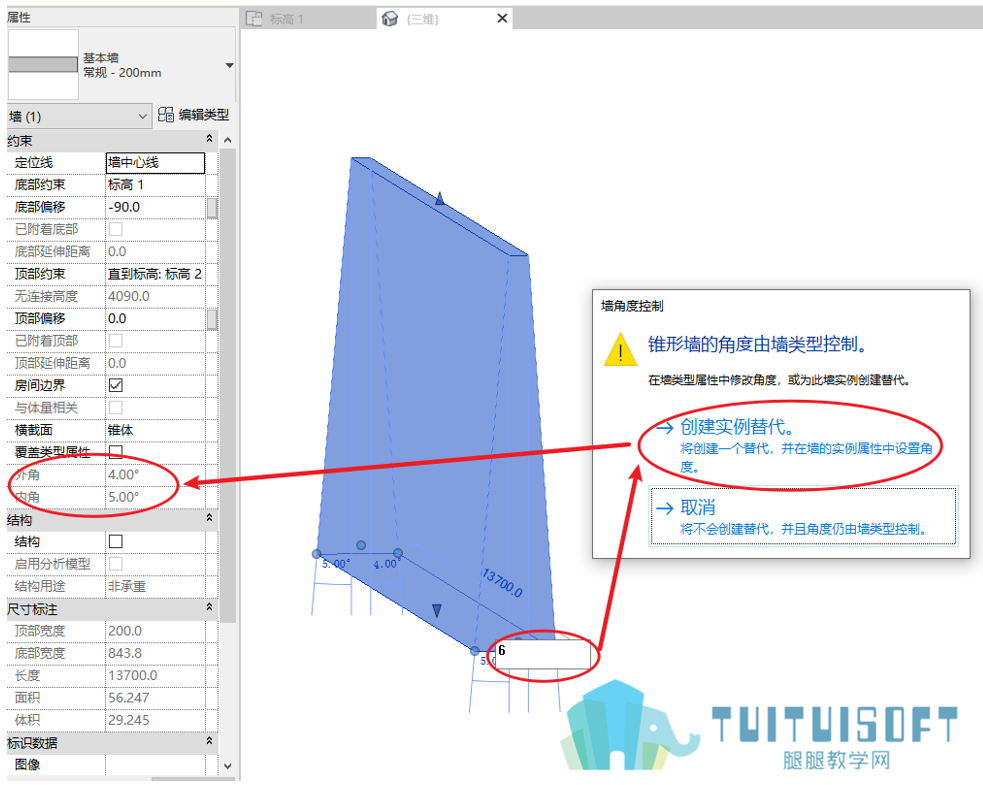Image resolution: width=983 pixels, height=785 pixels.
Task: Toggle the 与体量相关 checkbox
Action: coord(116,408)
